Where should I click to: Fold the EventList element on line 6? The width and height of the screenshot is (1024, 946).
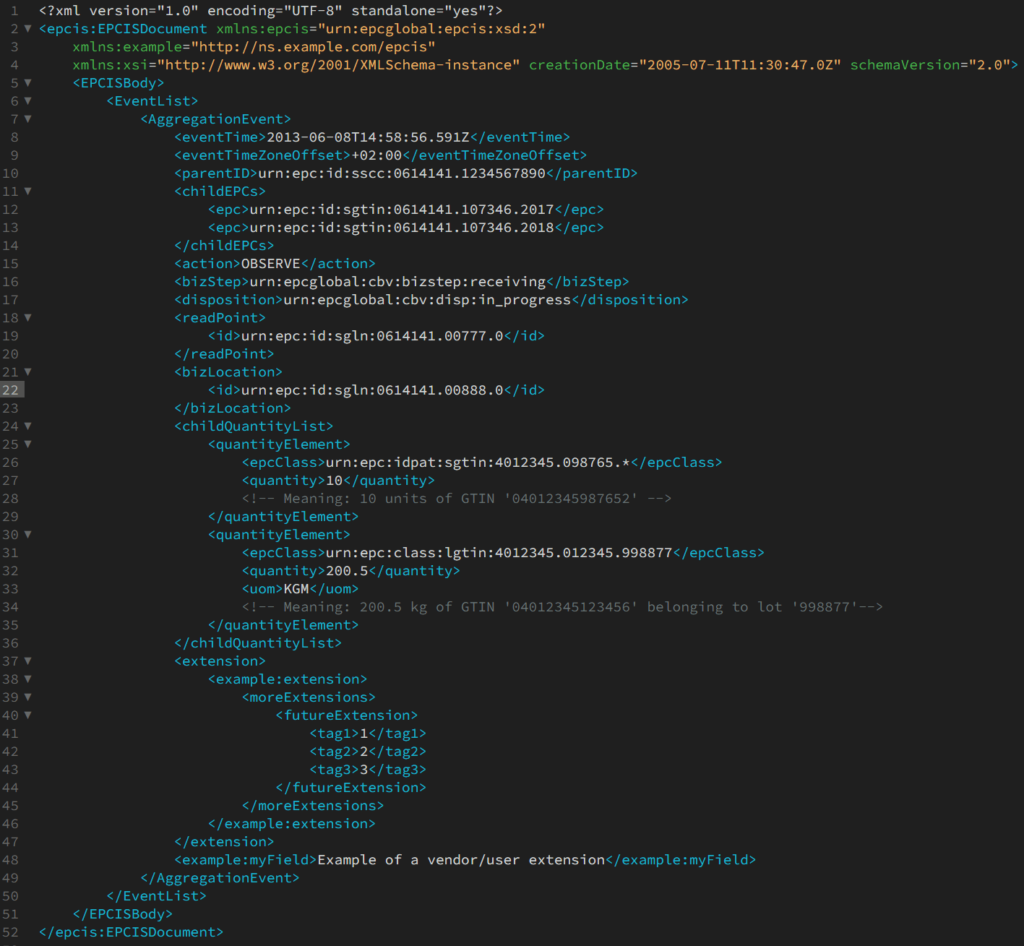click(28, 101)
